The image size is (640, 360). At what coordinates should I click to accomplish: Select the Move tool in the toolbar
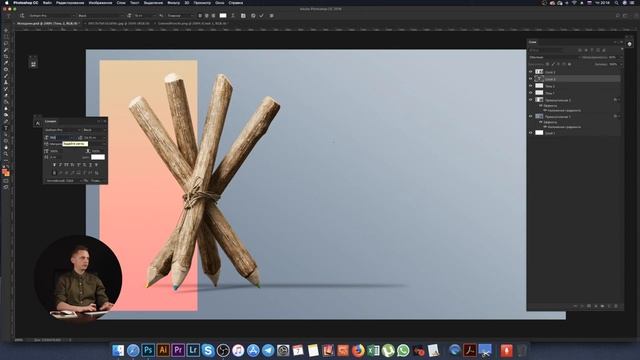tap(6, 30)
